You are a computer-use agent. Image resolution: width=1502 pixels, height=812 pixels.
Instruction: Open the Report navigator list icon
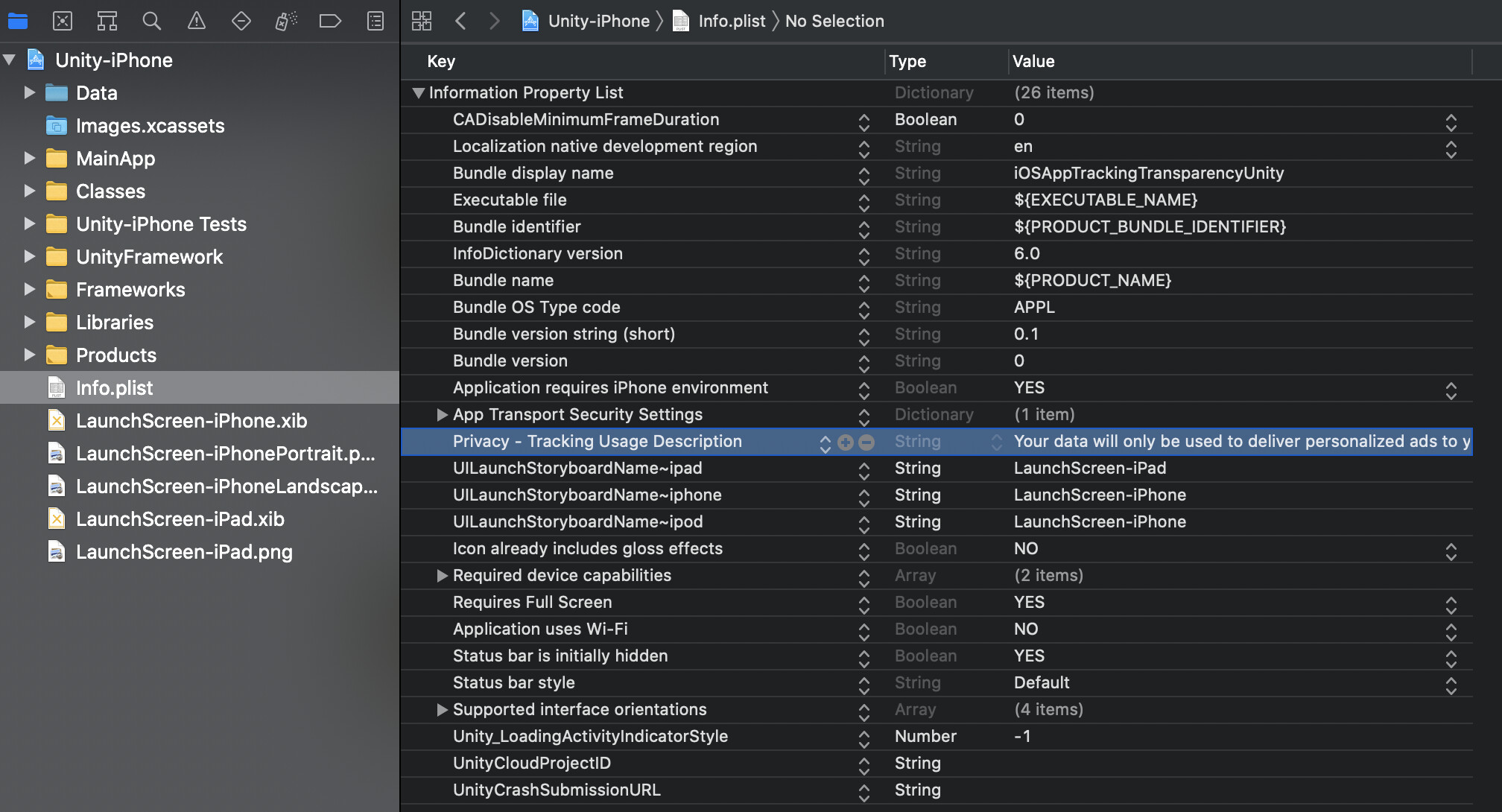(375, 21)
